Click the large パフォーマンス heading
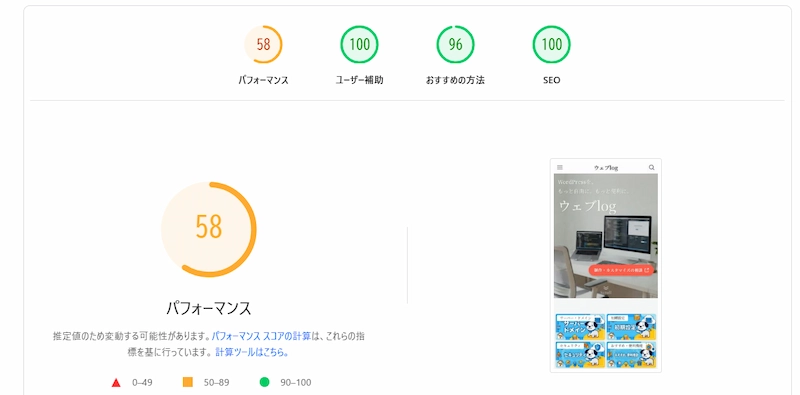Screen dimensions: 800x395 (209, 308)
